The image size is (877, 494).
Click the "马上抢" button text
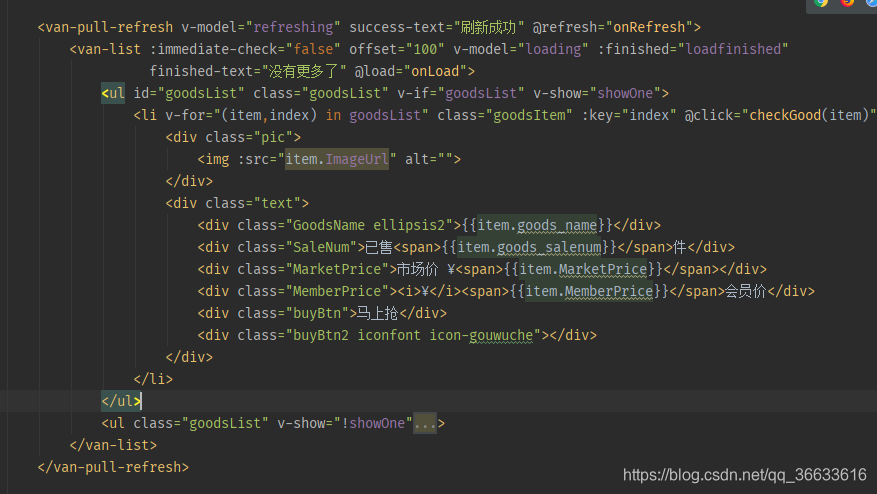click(378, 313)
